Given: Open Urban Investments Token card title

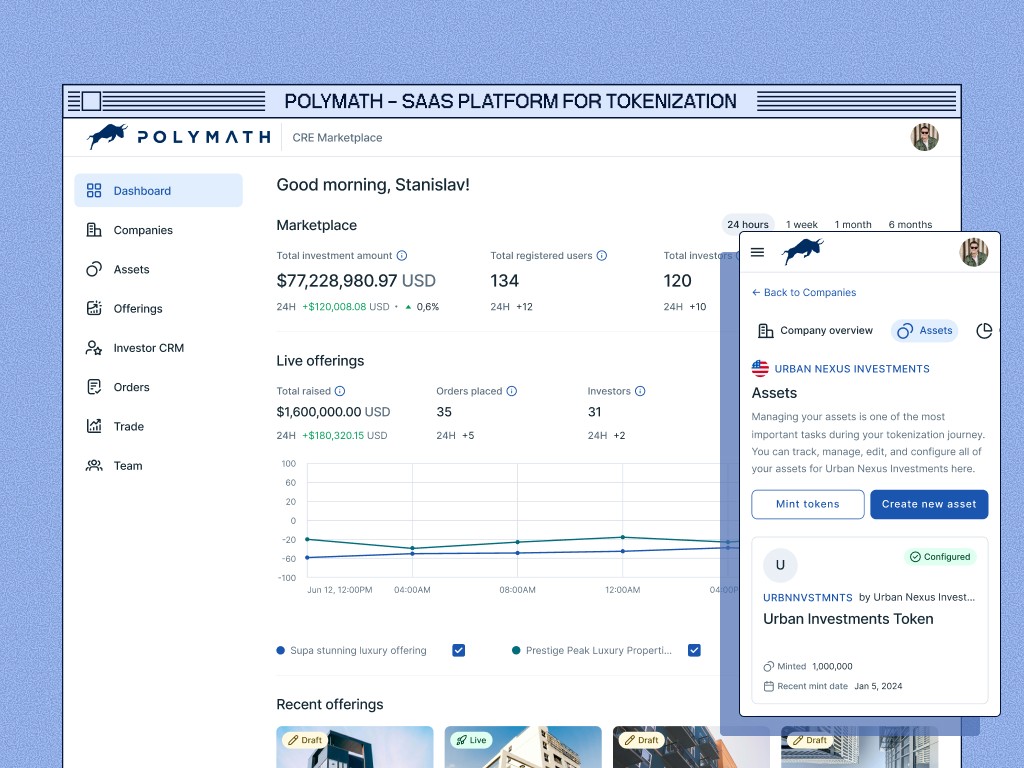Looking at the screenshot, I should click(x=848, y=619).
